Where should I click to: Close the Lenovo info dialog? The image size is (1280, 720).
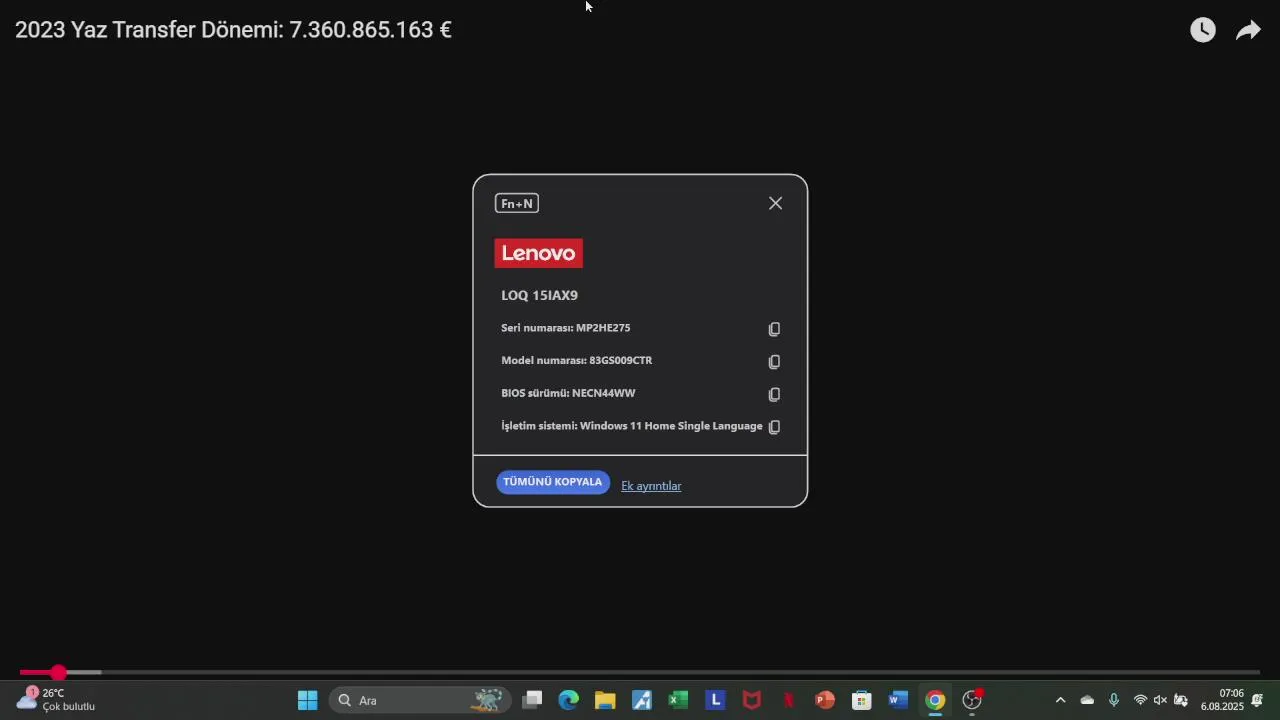click(776, 203)
